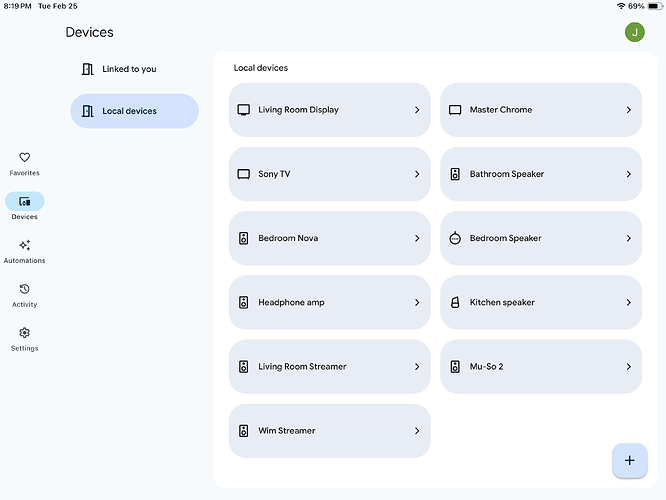Viewport: 666px width, 500px height.
Task: Open Master Chrome device name
Action: (501, 110)
